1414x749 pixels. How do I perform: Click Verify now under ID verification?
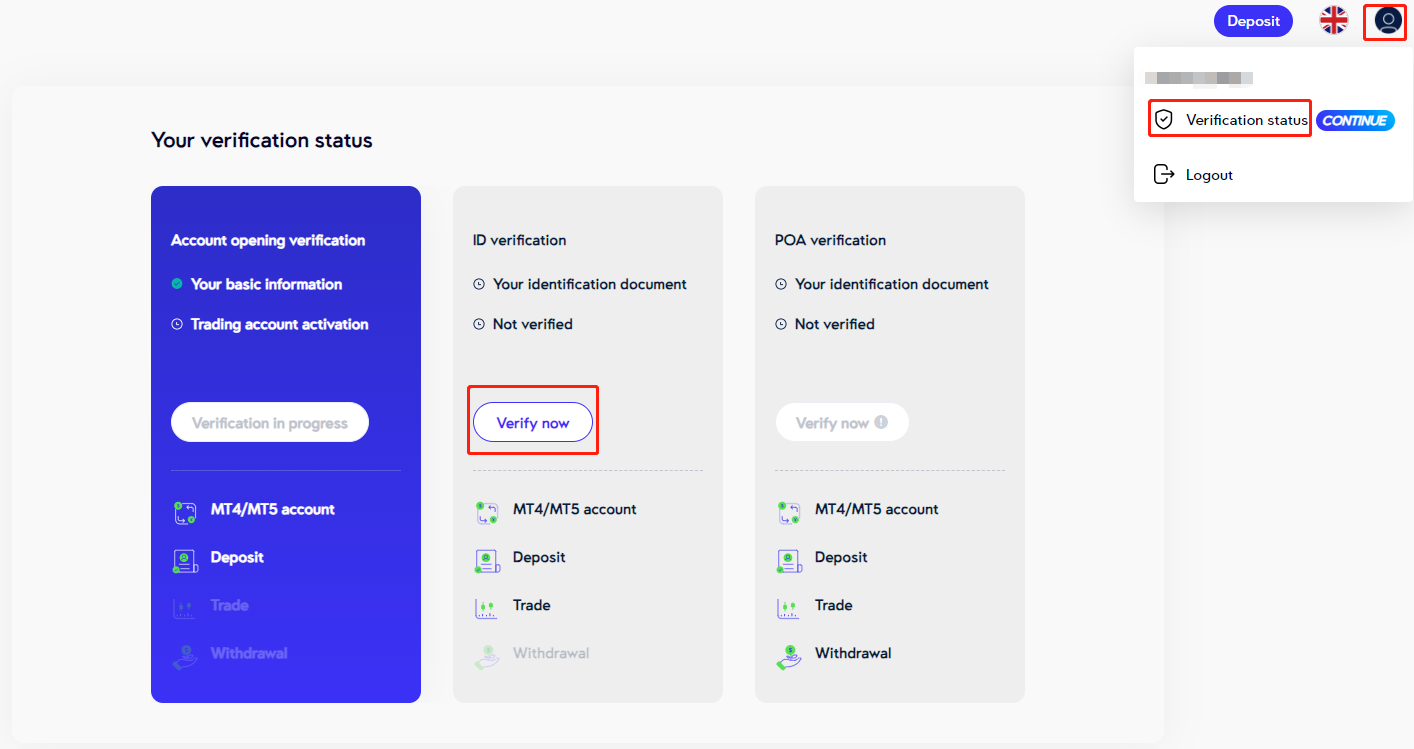[x=533, y=423]
